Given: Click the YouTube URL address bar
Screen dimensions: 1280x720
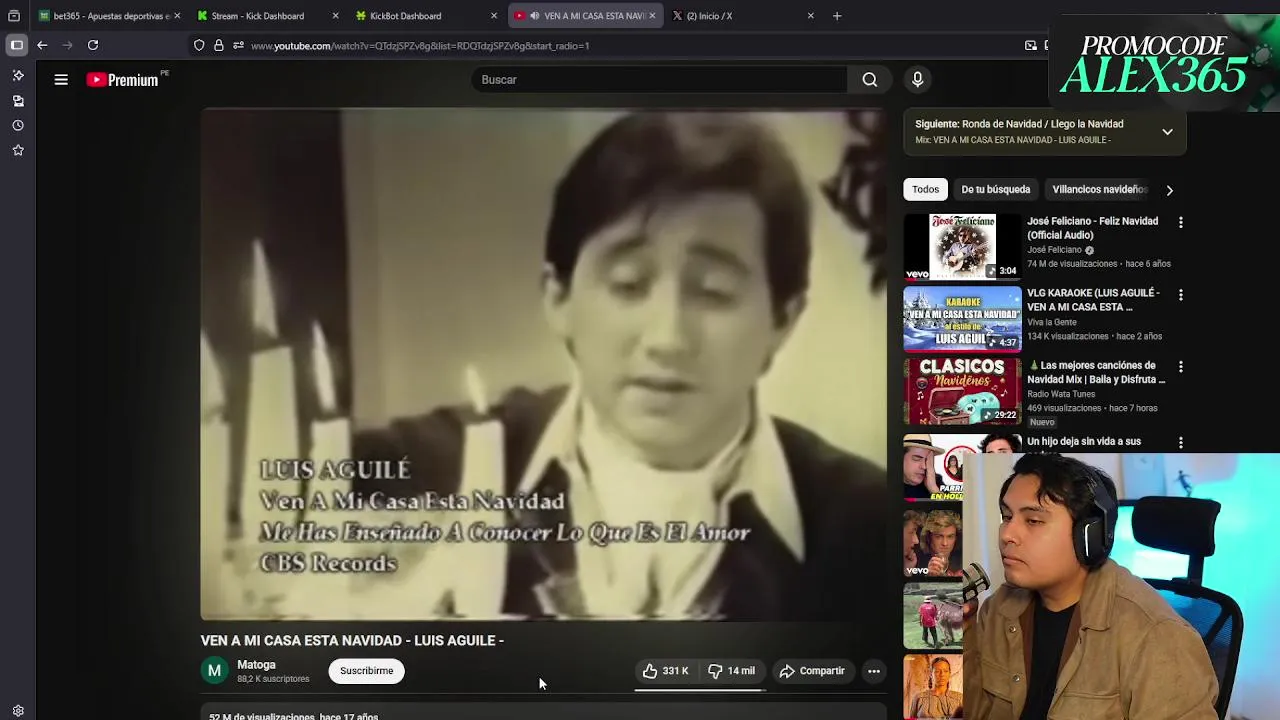Looking at the screenshot, I should click(420, 46).
